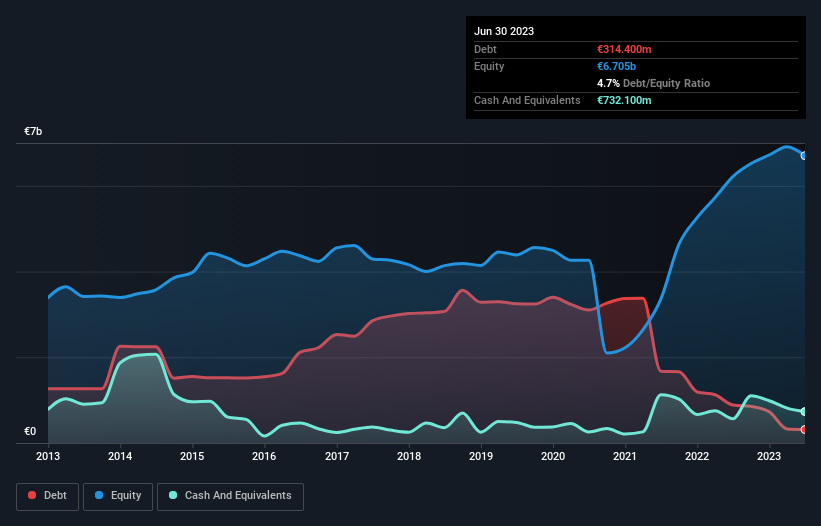Click the 2016 x-axis label
The width and height of the screenshot is (821, 526).
264,456
